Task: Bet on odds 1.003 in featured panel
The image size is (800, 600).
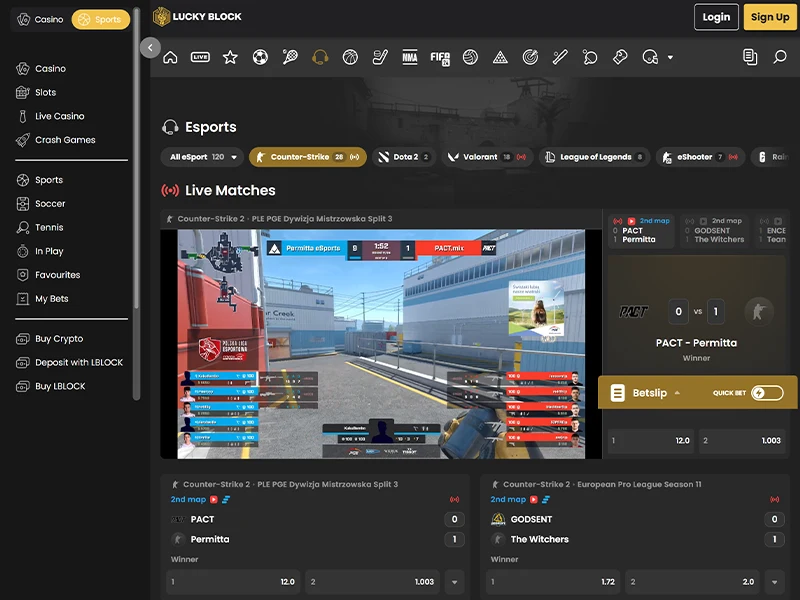Action: click(742, 440)
